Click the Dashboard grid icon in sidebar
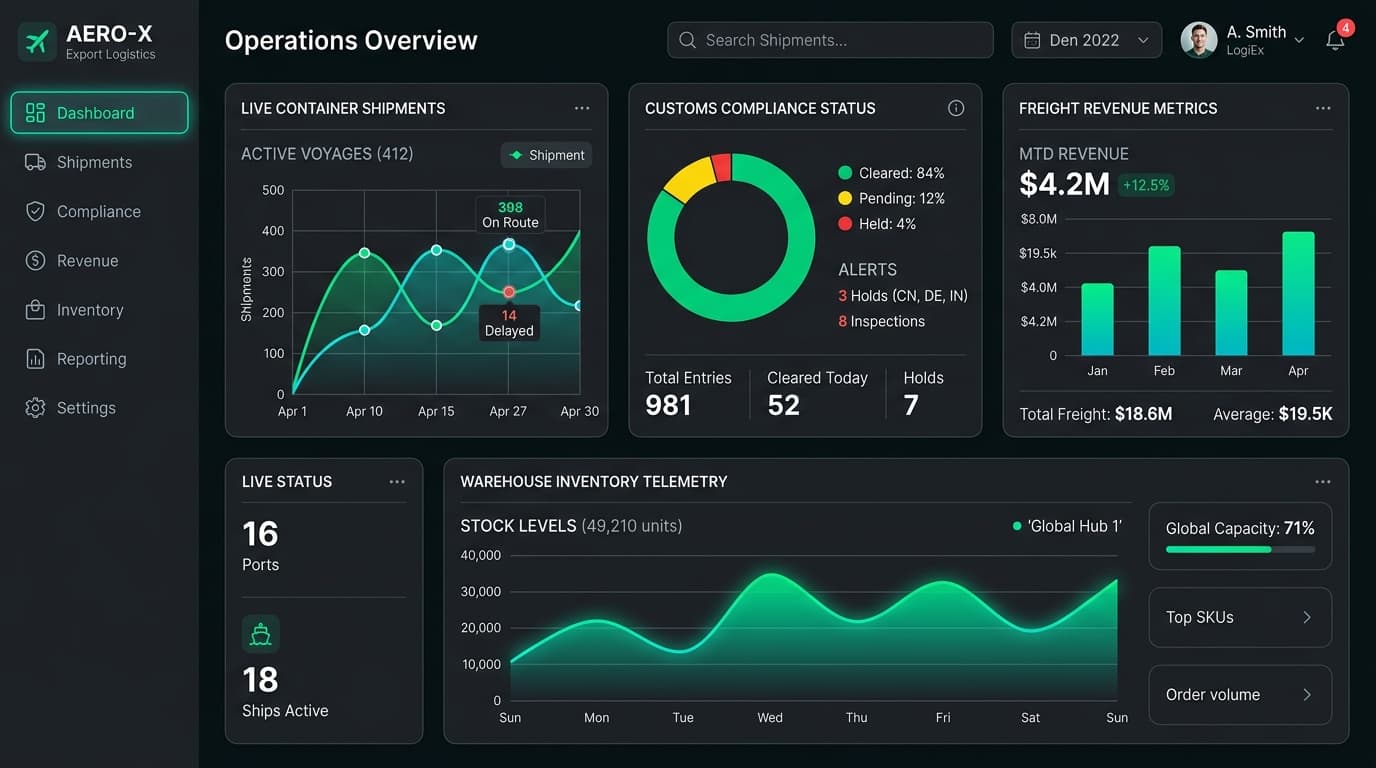Screen dimensions: 1376x768 click(x=35, y=113)
